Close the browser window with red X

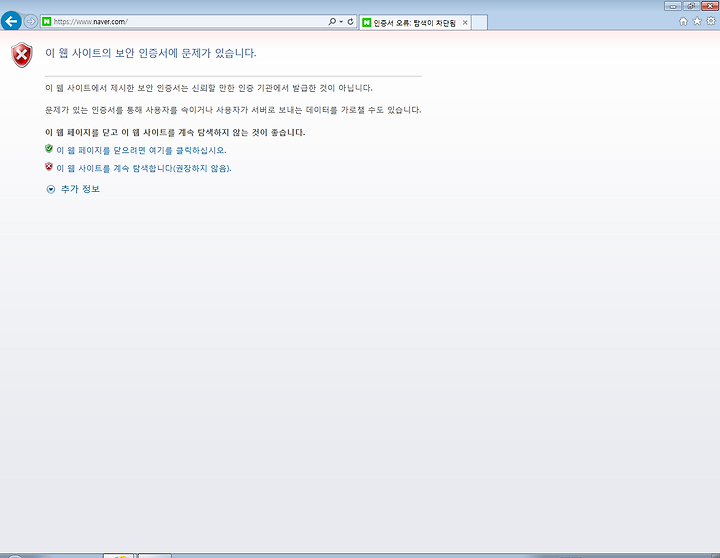click(710, 6)
